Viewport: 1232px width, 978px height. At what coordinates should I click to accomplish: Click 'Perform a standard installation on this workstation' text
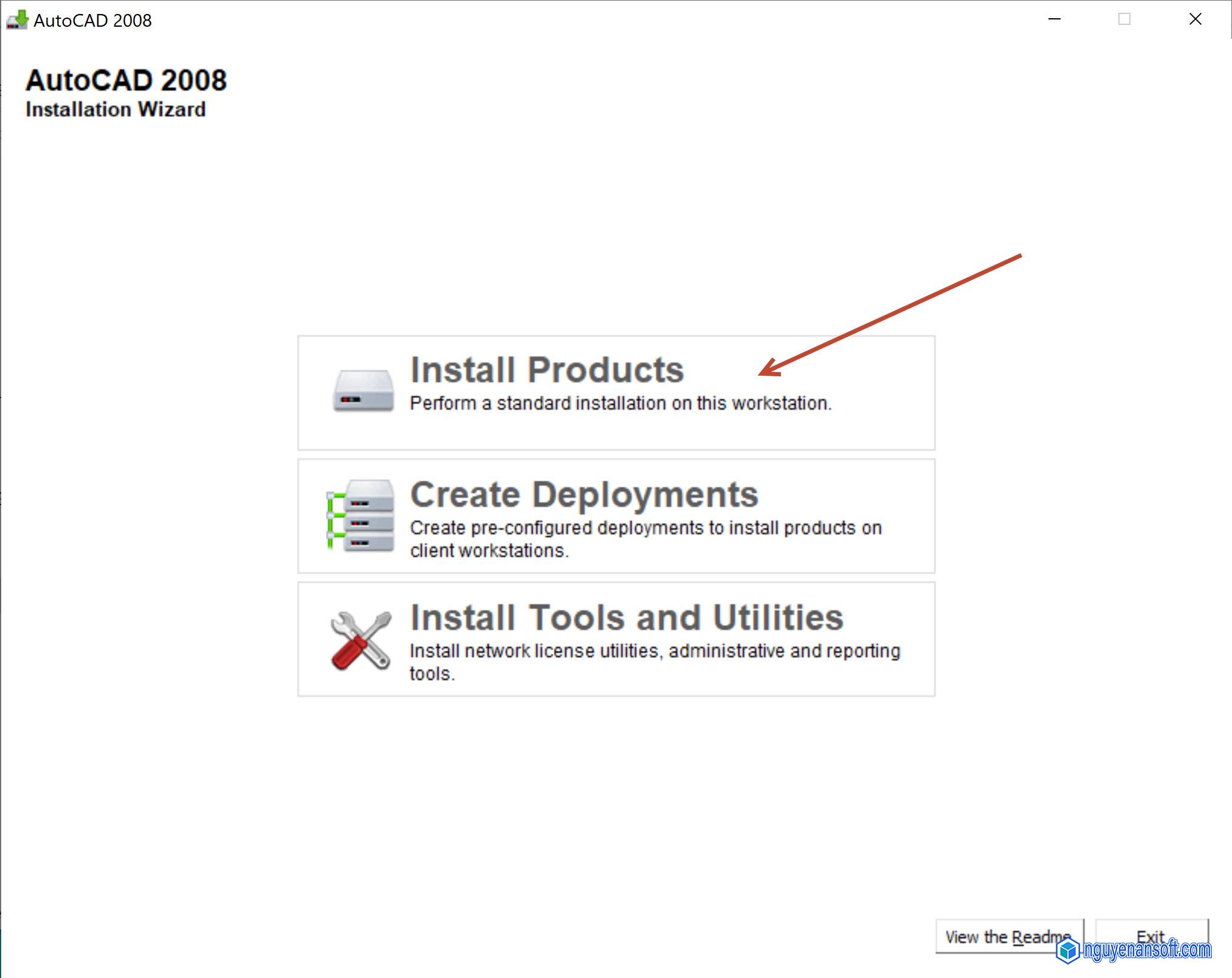pyautogui.click(x=621, y=404)
